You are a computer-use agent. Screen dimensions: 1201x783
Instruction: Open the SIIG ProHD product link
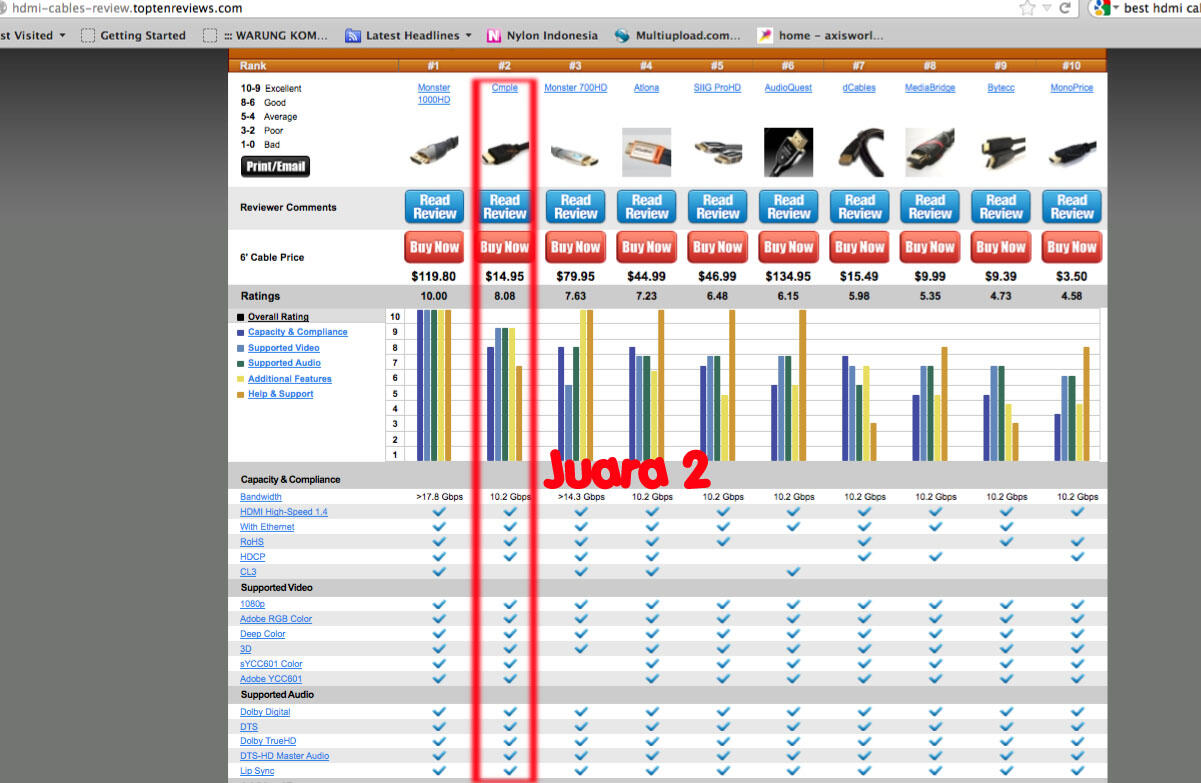pyautogui.click(x=717, y=88)
